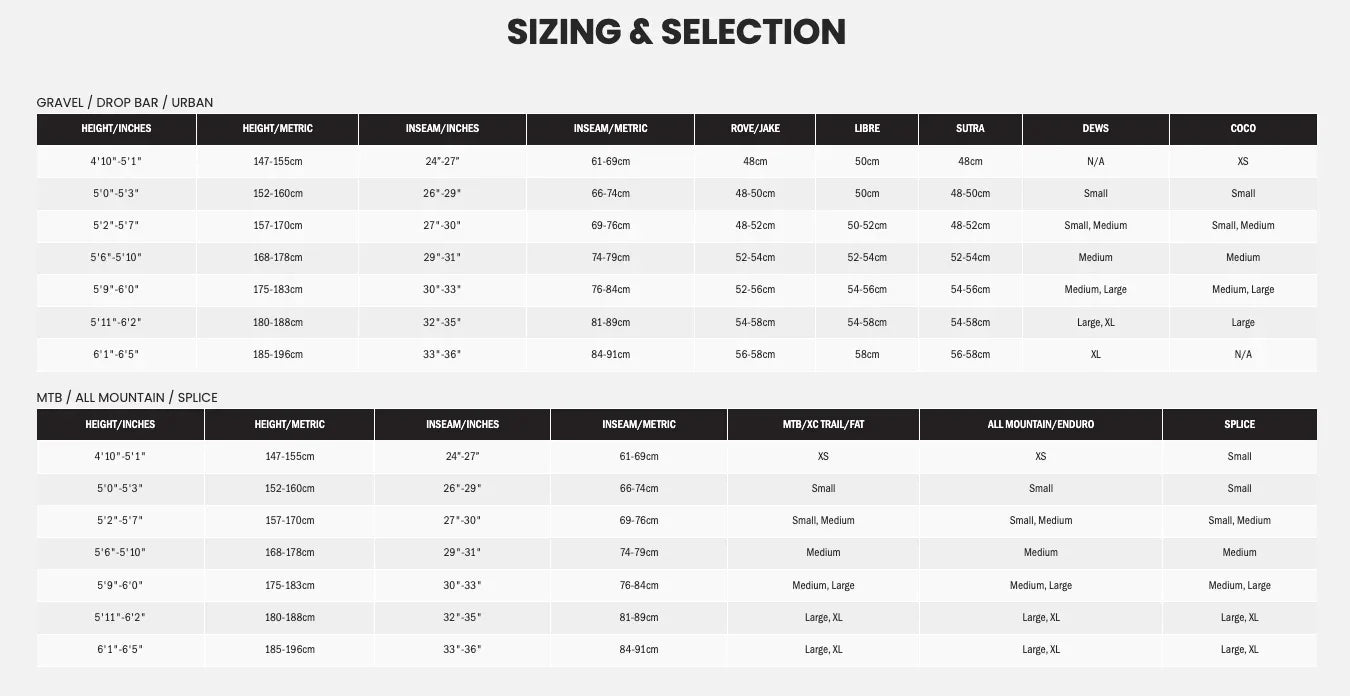Image resolution: width=1350 pixels, height=696 pixels.
Task: Click the ROVE/JAKE column header
Action: click(755, 128)
